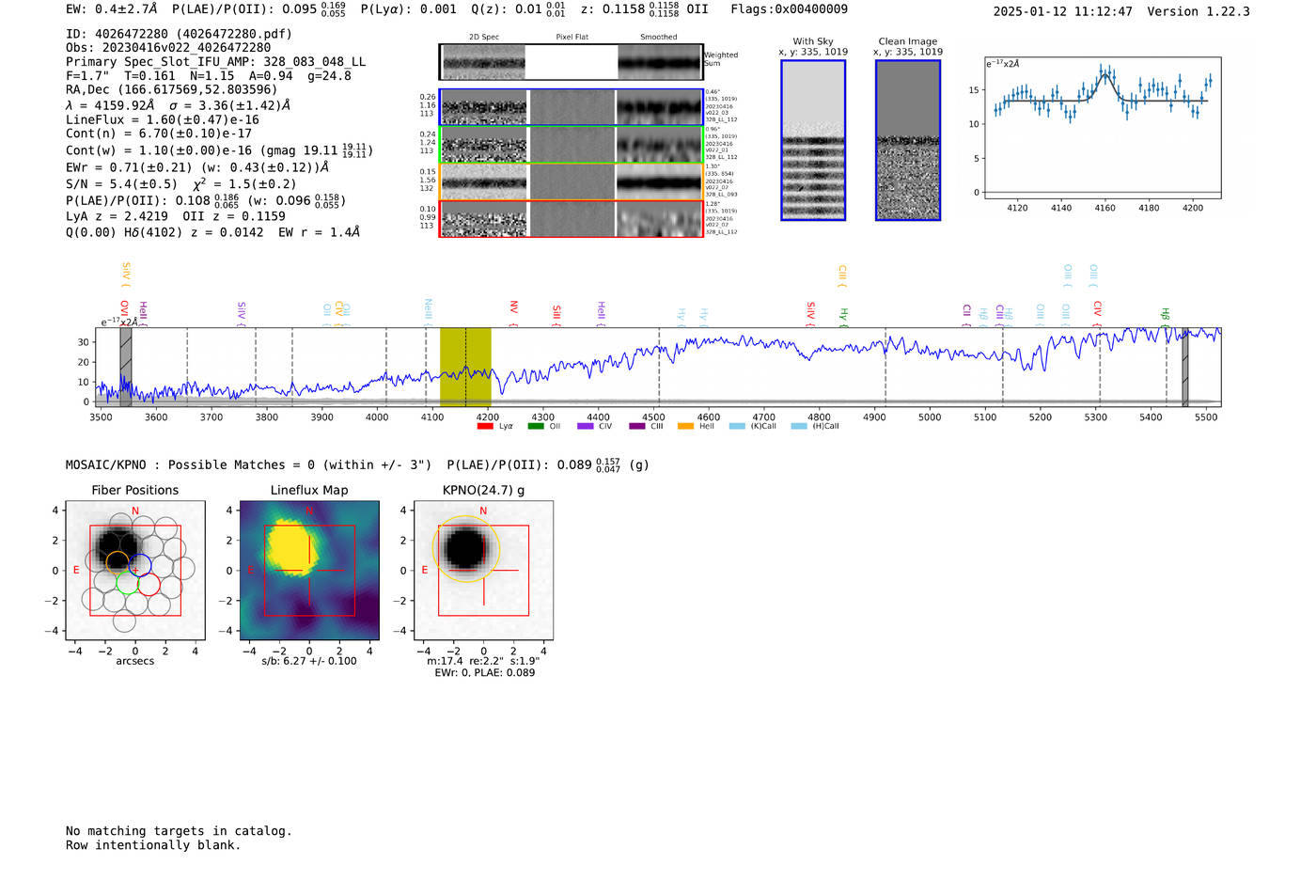Click the 'Row intentionally blank.' text
The height and width of the screenshot is (896, 1316).
tap(153, 845)
